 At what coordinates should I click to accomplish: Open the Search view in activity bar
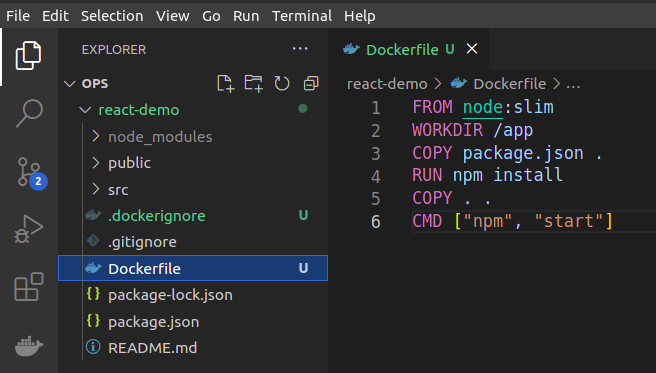point(29,113)
